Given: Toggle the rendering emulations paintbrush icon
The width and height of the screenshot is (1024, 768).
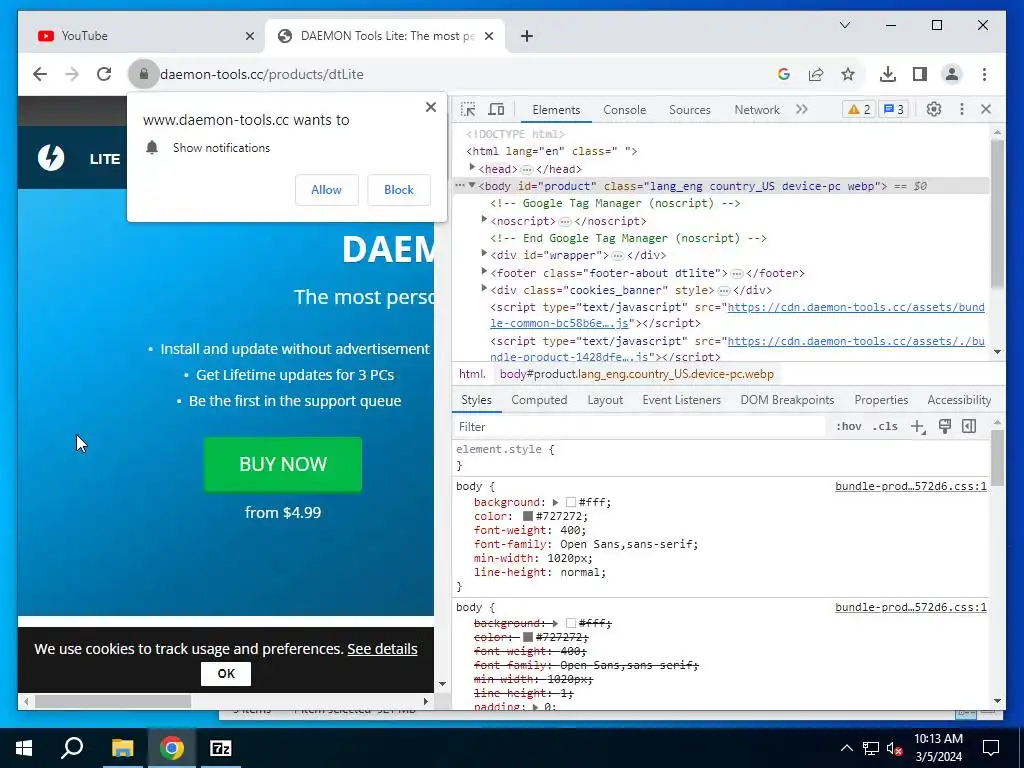Looking at the screenshot, I should point(944,426).
